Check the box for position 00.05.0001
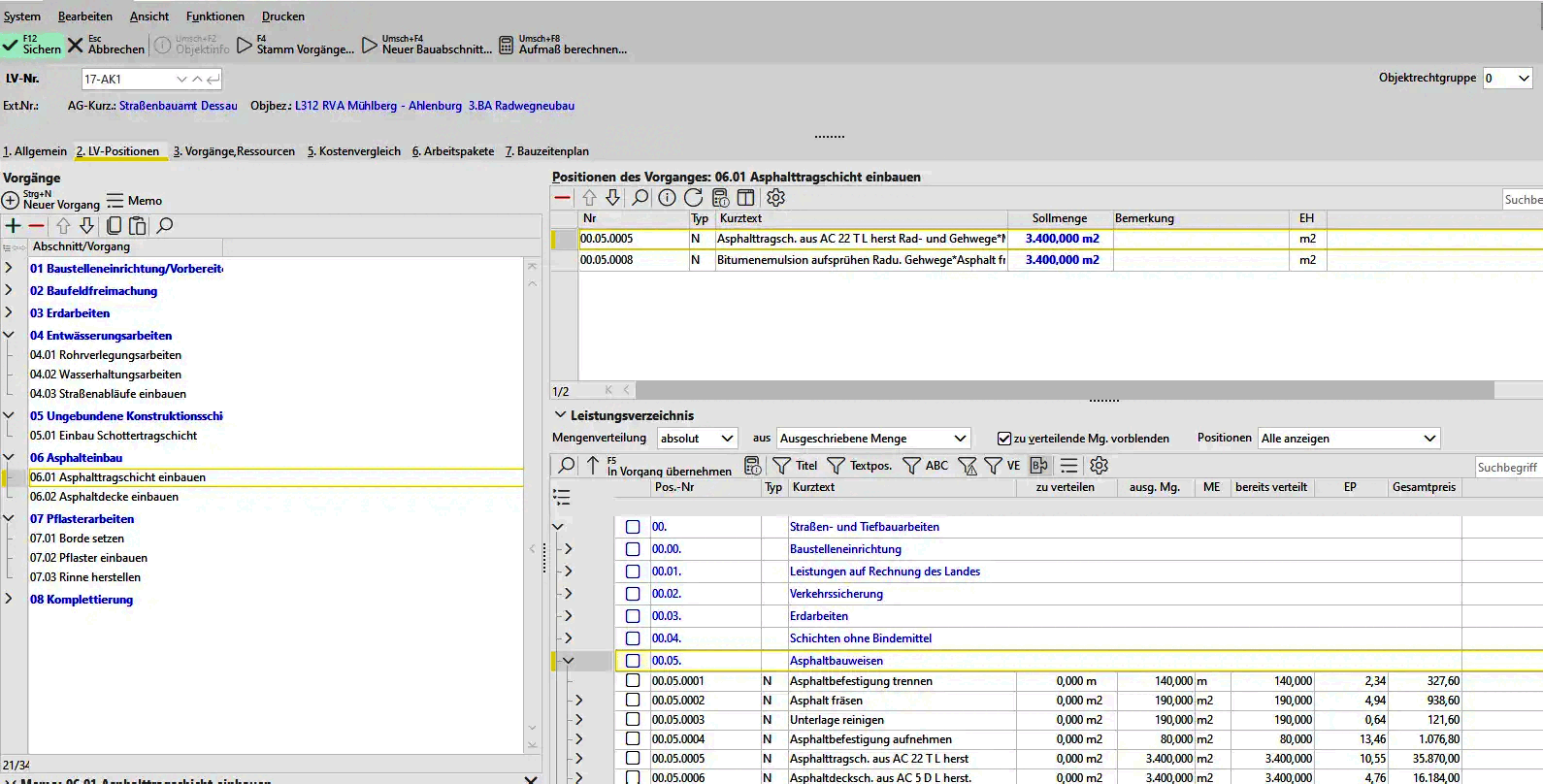This screenshot has height=784, width=1543. [633, 681]
